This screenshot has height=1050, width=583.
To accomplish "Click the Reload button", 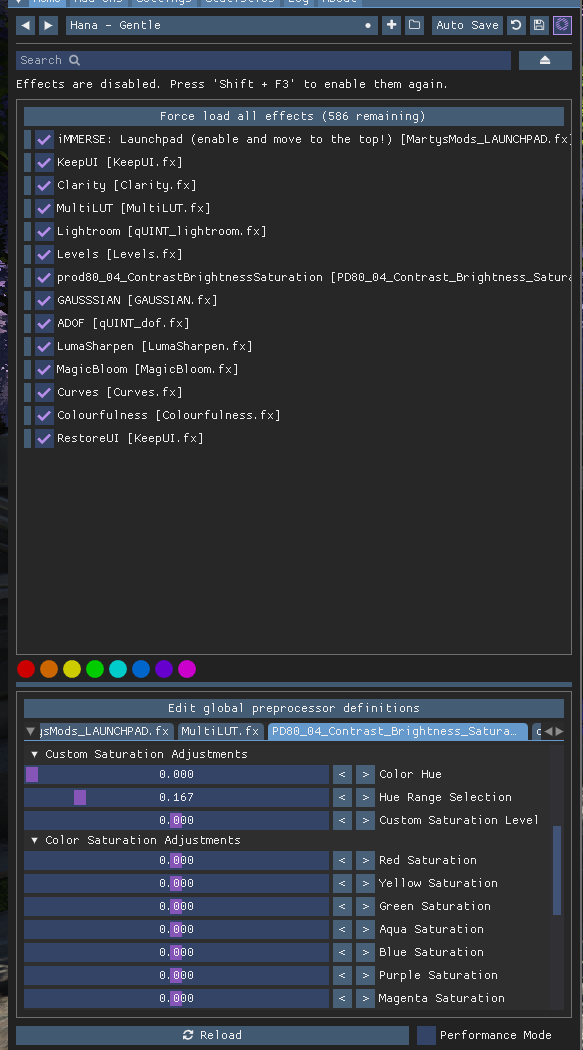I will click(212, 1035).
